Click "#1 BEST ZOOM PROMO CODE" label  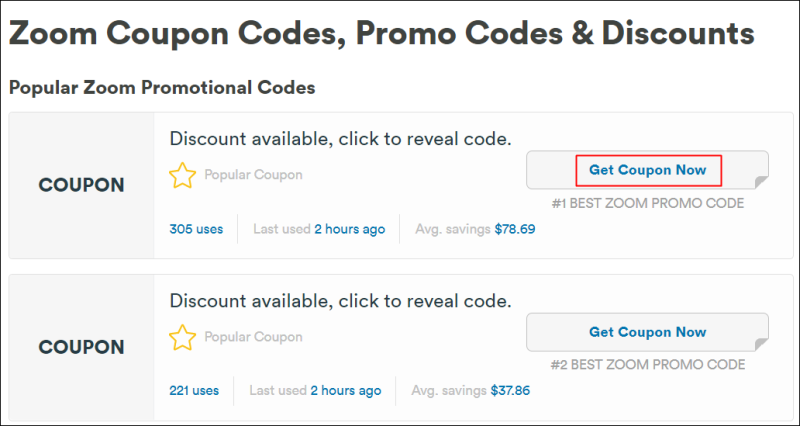[x=647, y=203]
